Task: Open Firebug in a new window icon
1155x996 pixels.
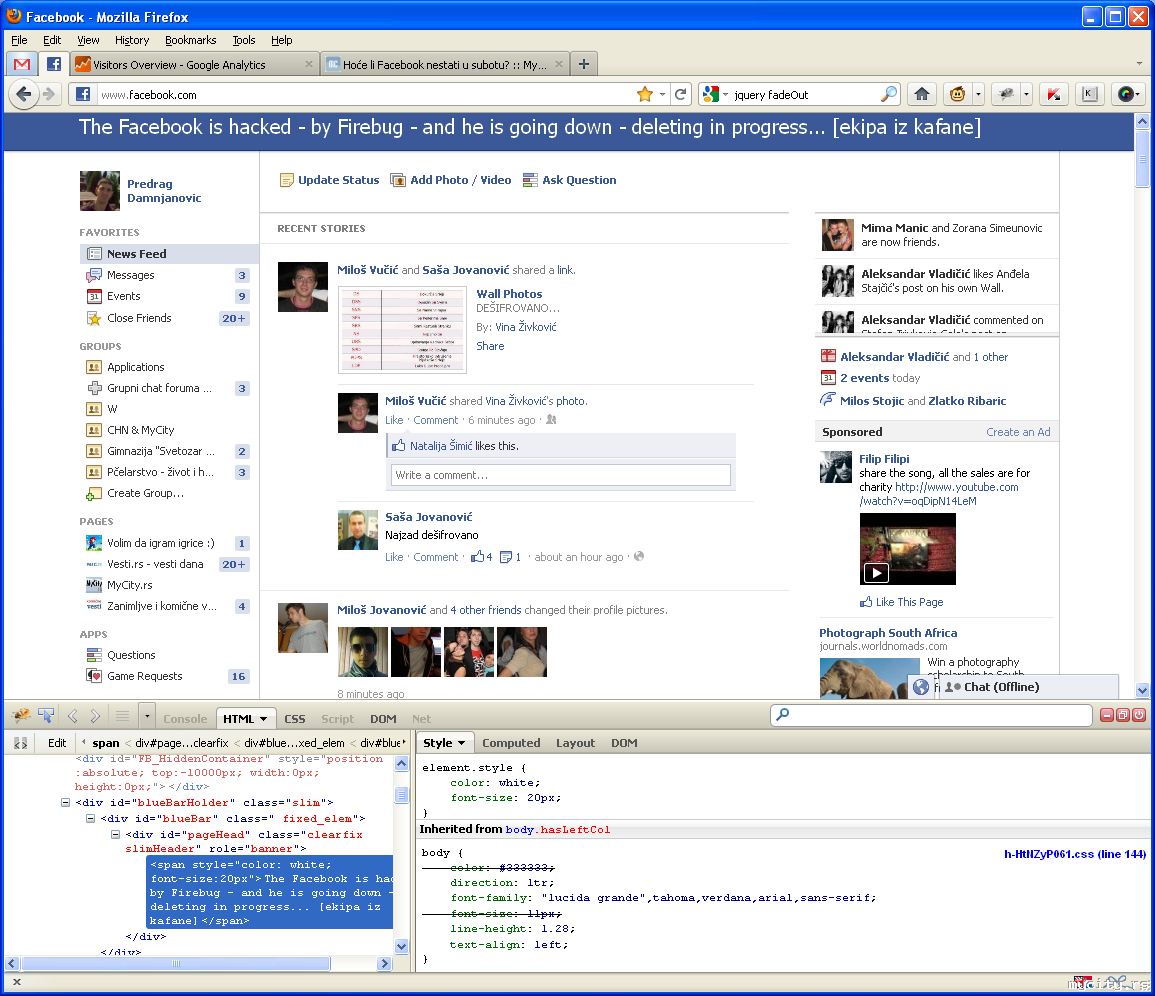Action: pyautogui.click(x=1123, y=715)
